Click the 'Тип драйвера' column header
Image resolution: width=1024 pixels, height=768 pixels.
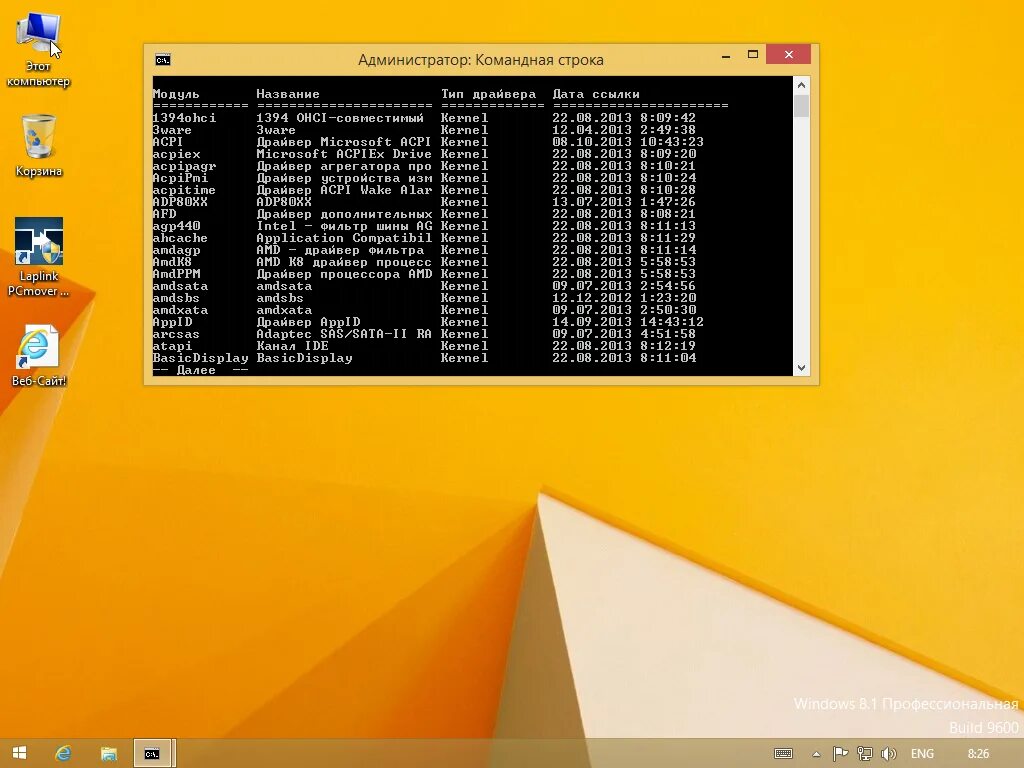[488, 94]
